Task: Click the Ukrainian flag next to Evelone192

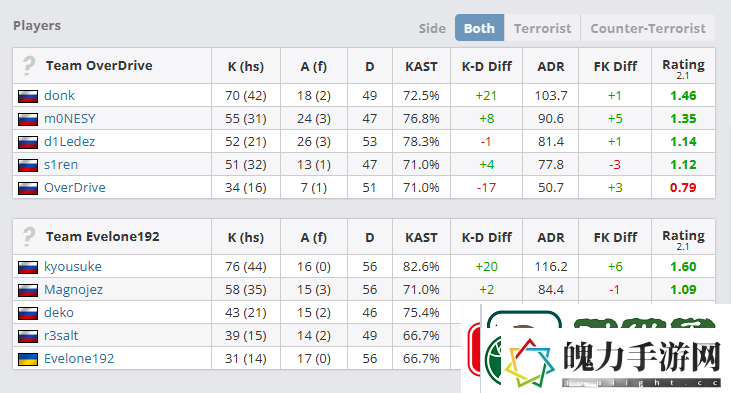Action: click(28, 359)
